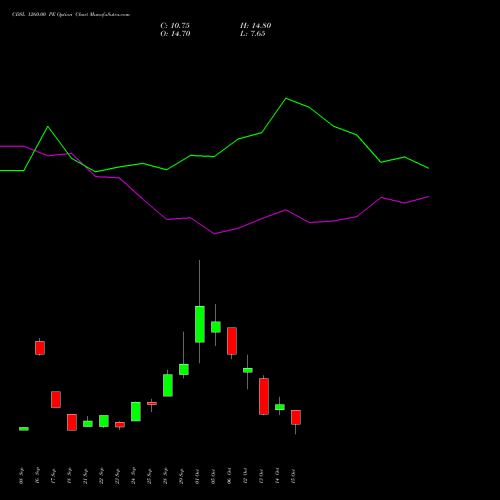Select the first small green candle at 08 Sep
This screenshot has height=500, width=500.
[24, 429]
